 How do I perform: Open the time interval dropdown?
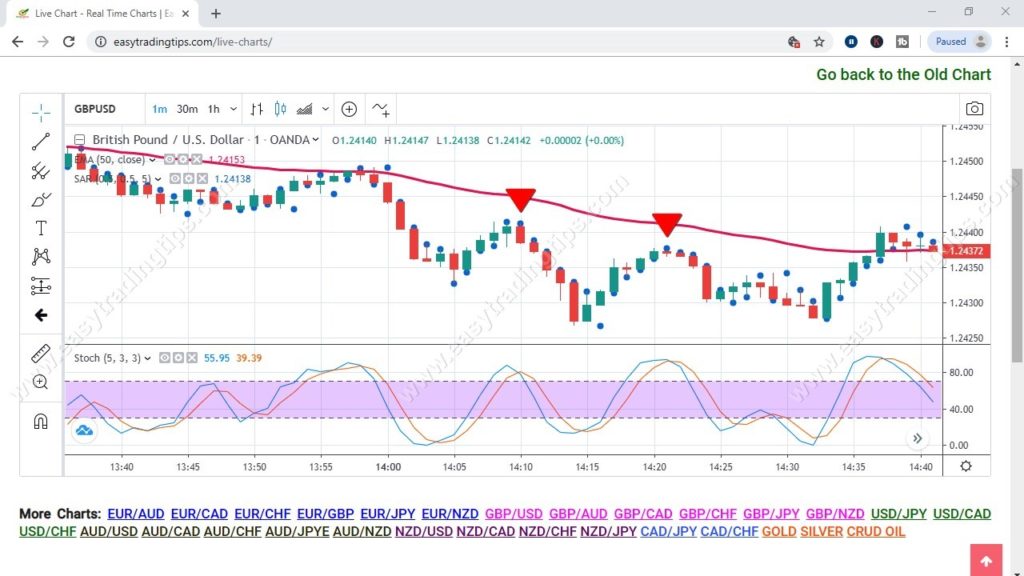(x=234, y=109)
